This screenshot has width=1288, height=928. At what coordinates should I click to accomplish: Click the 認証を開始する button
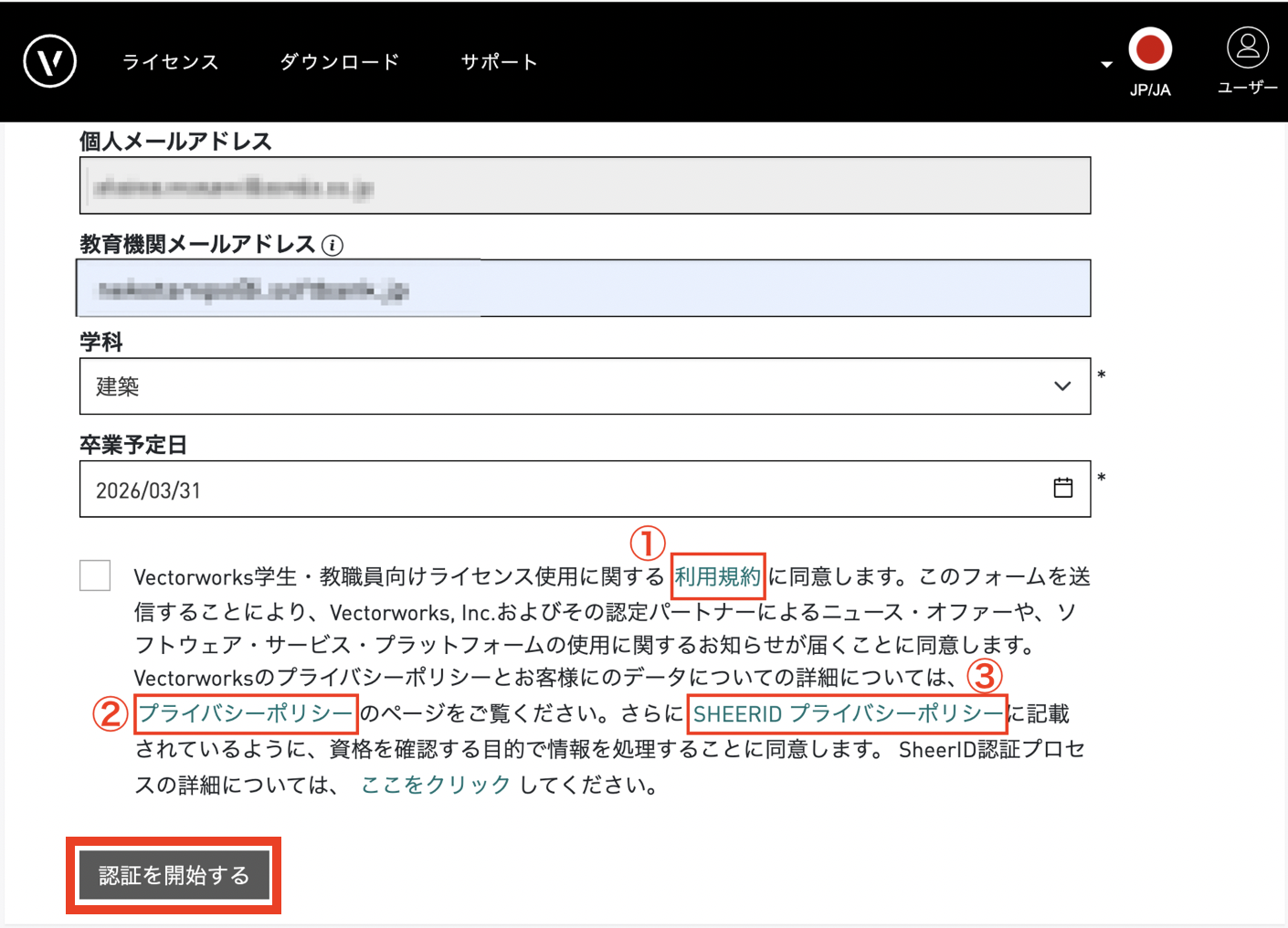(x=174, y=876)
